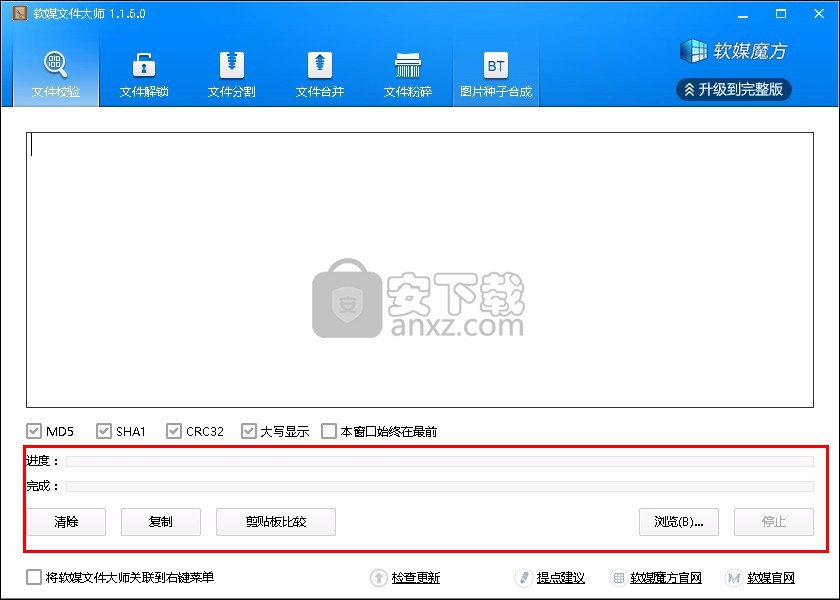
Task: Click the 复制 button
Action: (161, 522)
